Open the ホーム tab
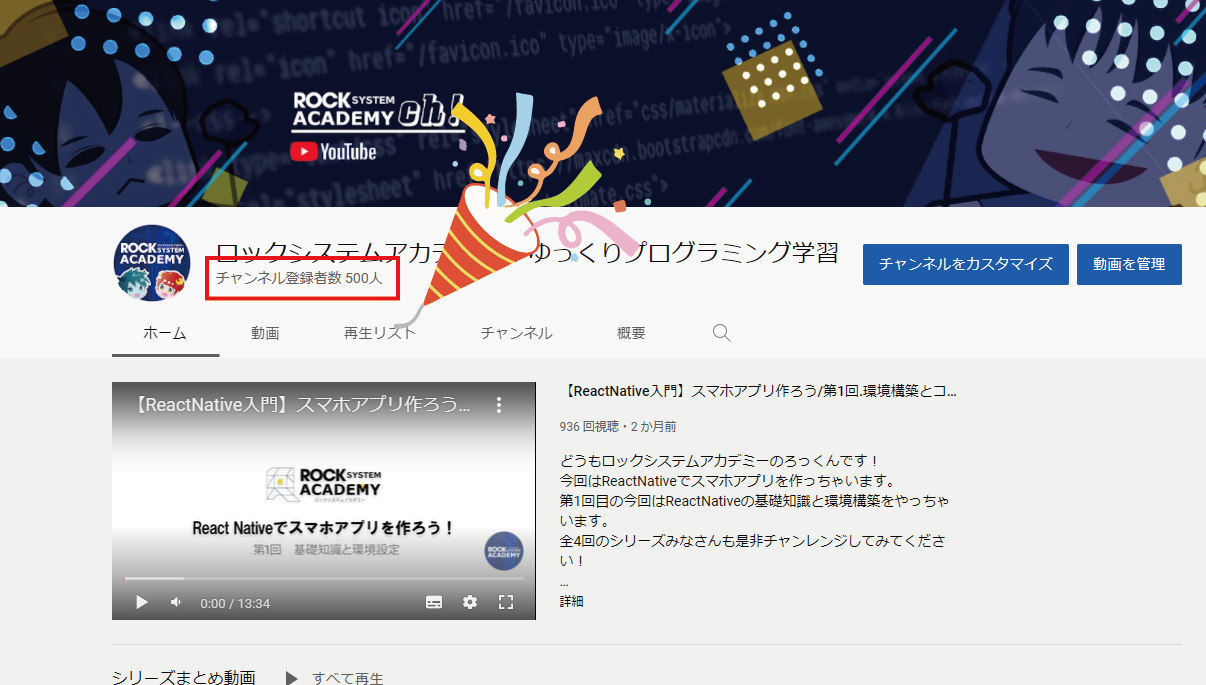The width and height of the screenshot is (1206, 685). [165, 333]
